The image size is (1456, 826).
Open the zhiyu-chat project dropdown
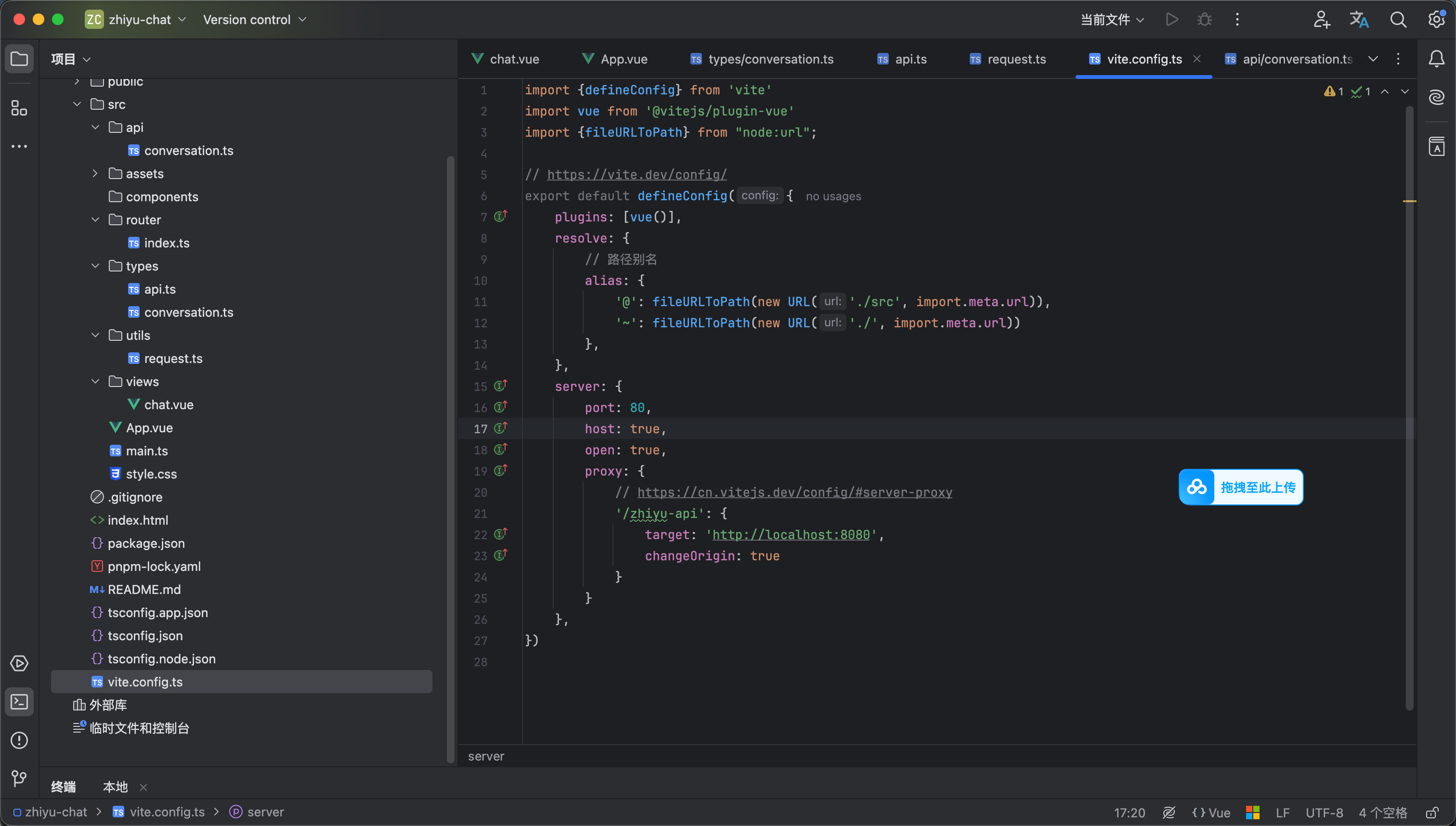click(136, 20)
